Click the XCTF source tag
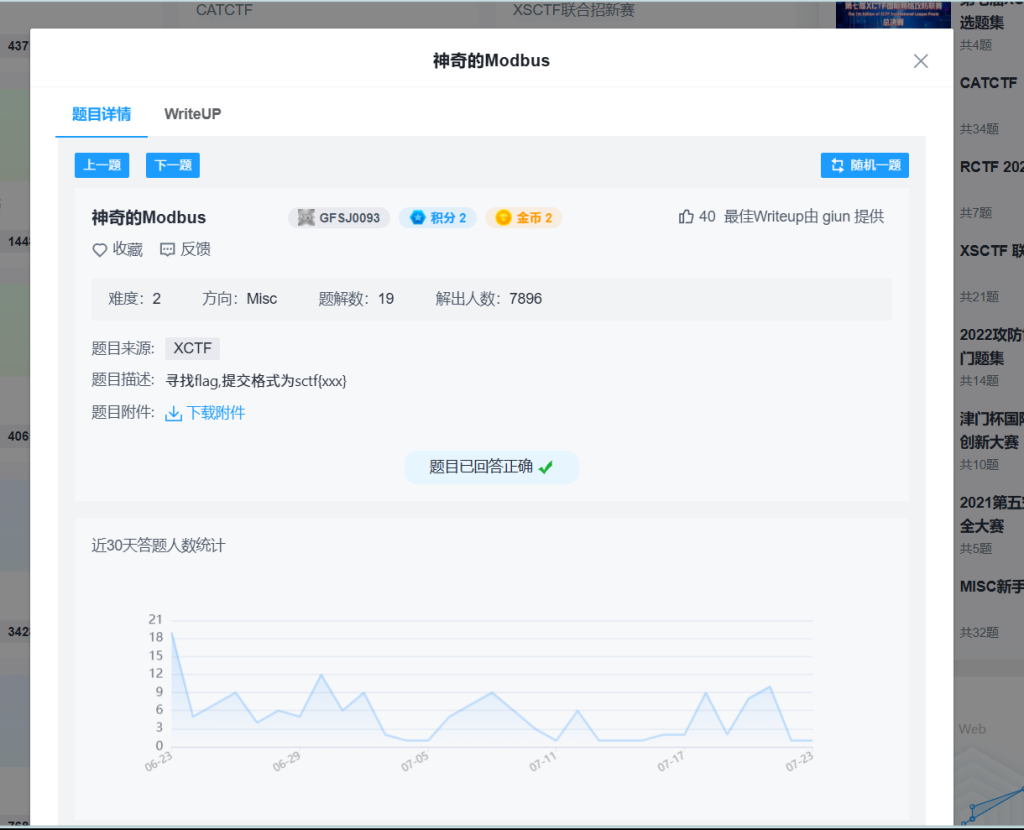This screenshot has height=830, width=1024. [192, 349]
